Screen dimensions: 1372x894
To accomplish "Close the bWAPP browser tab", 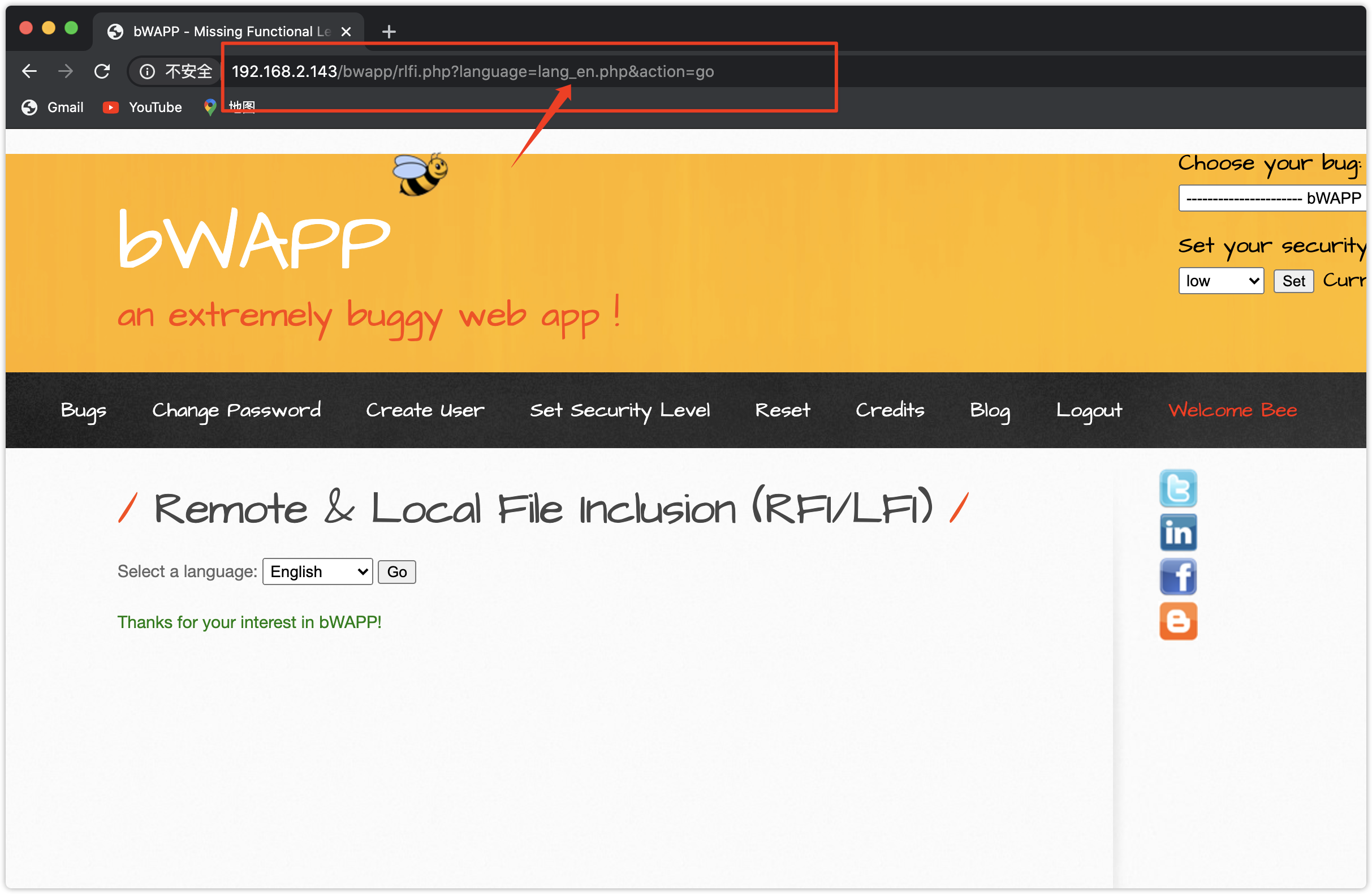I will click(346, 32).
